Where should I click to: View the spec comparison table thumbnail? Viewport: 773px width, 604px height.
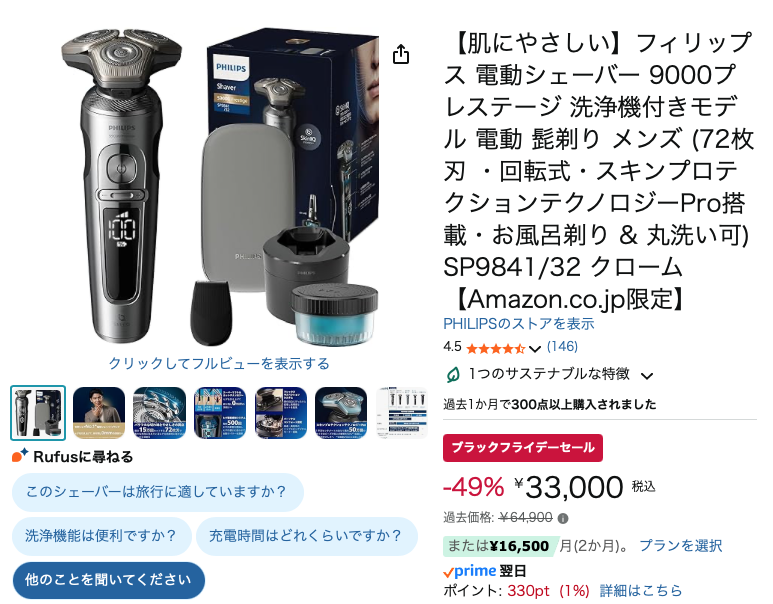[402, 413]
